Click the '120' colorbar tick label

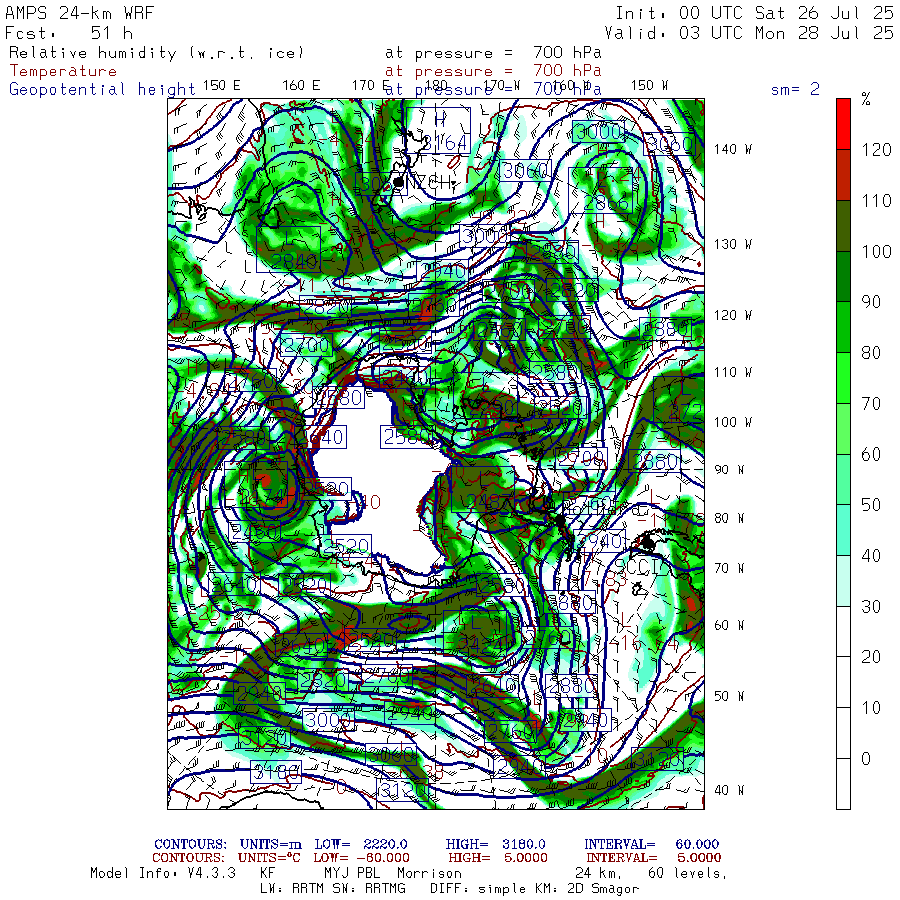(x=876, y=150)
